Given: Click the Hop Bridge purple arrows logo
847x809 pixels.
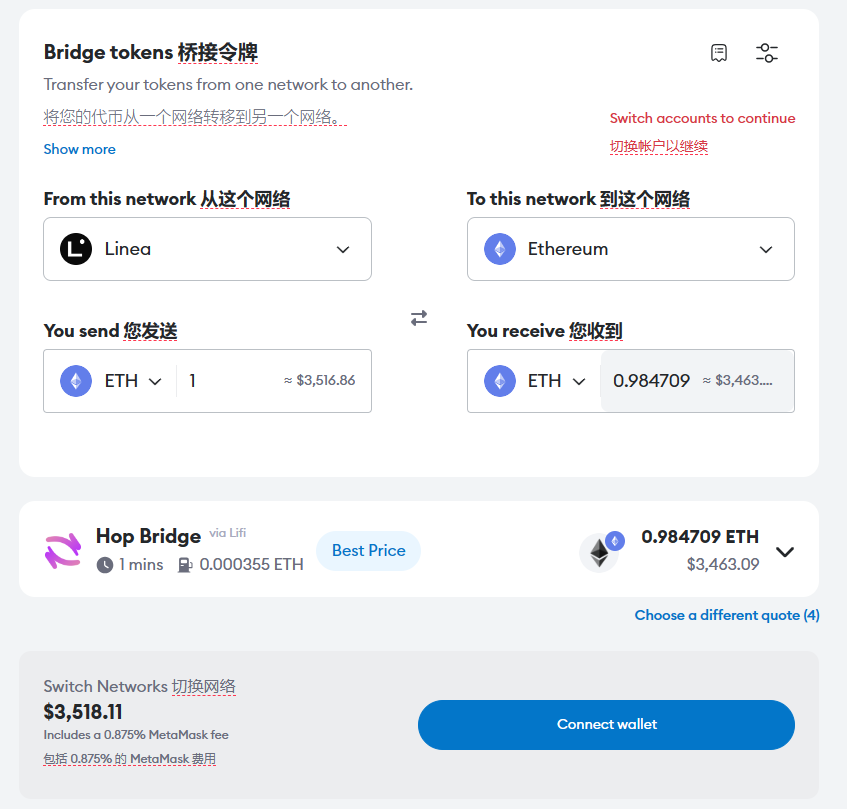Looking at the screenshot, I should 63,550.
